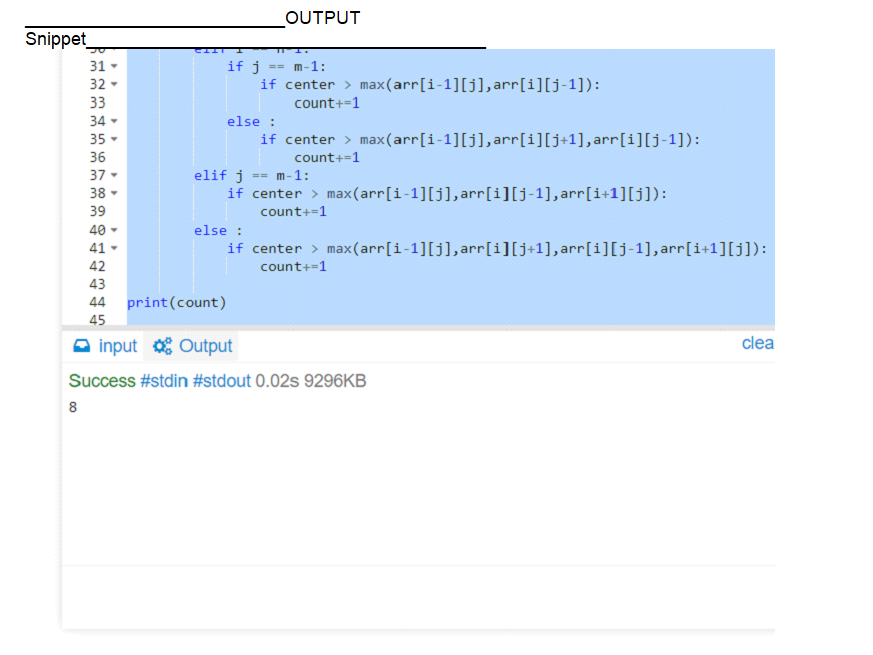Viewport: 873px width, 655px height.
Task: Switch to the Output tab
Action: pos(205,346)
